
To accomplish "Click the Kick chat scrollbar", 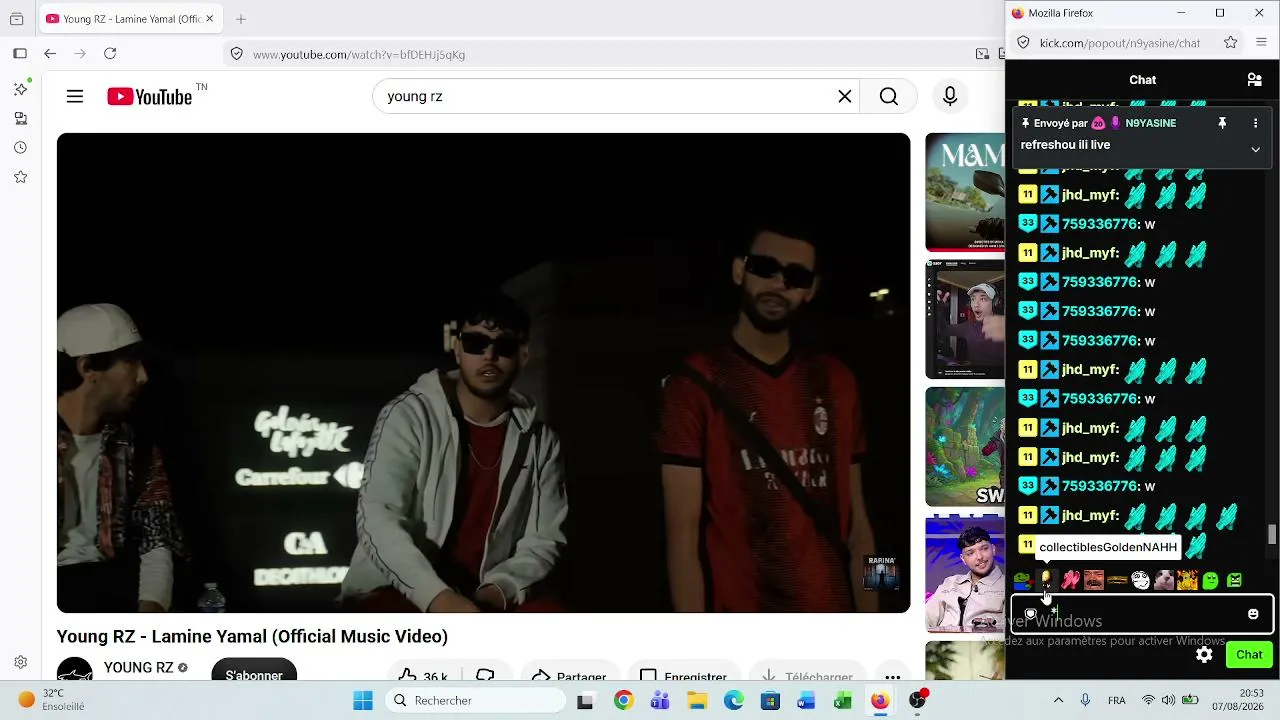I will point(1272,535).
